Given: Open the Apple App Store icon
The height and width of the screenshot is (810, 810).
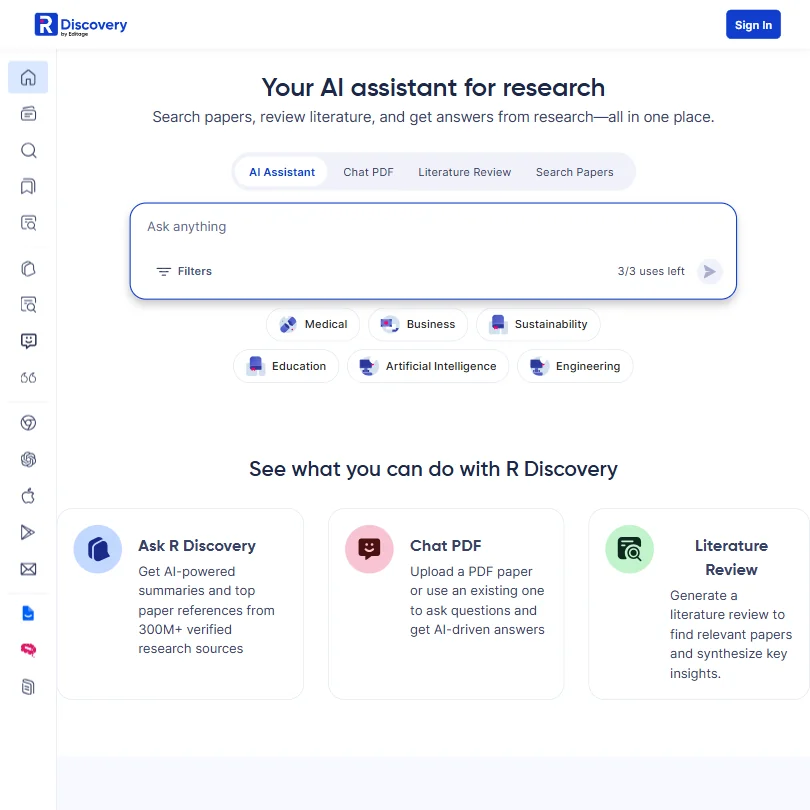Looking at the screenshot, I should (28, 496).
